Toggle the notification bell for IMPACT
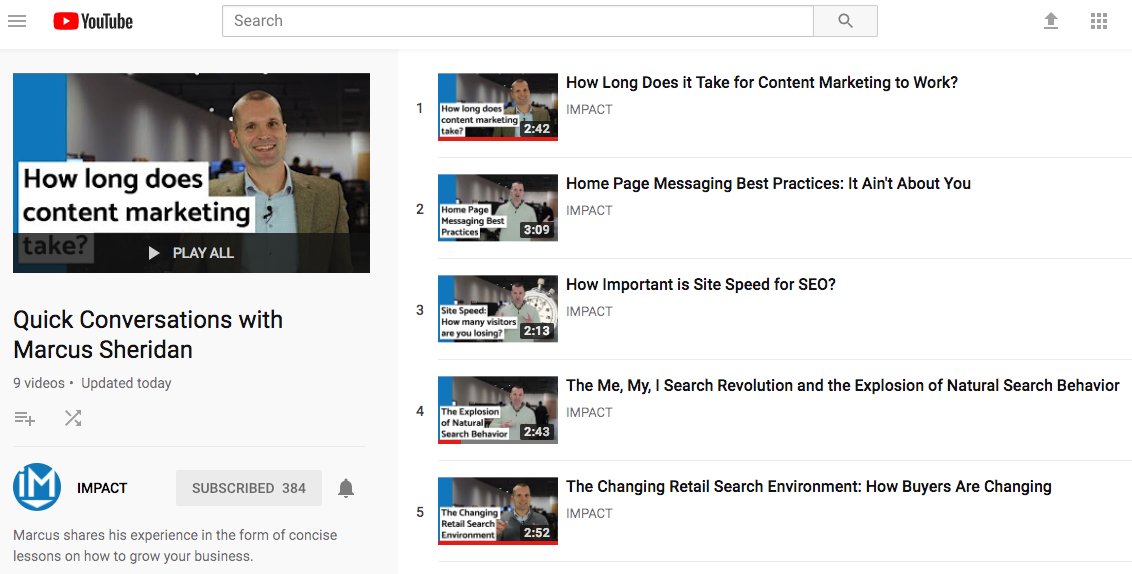The width and height of the screenshot is (1132, 574). pos(346,488)
